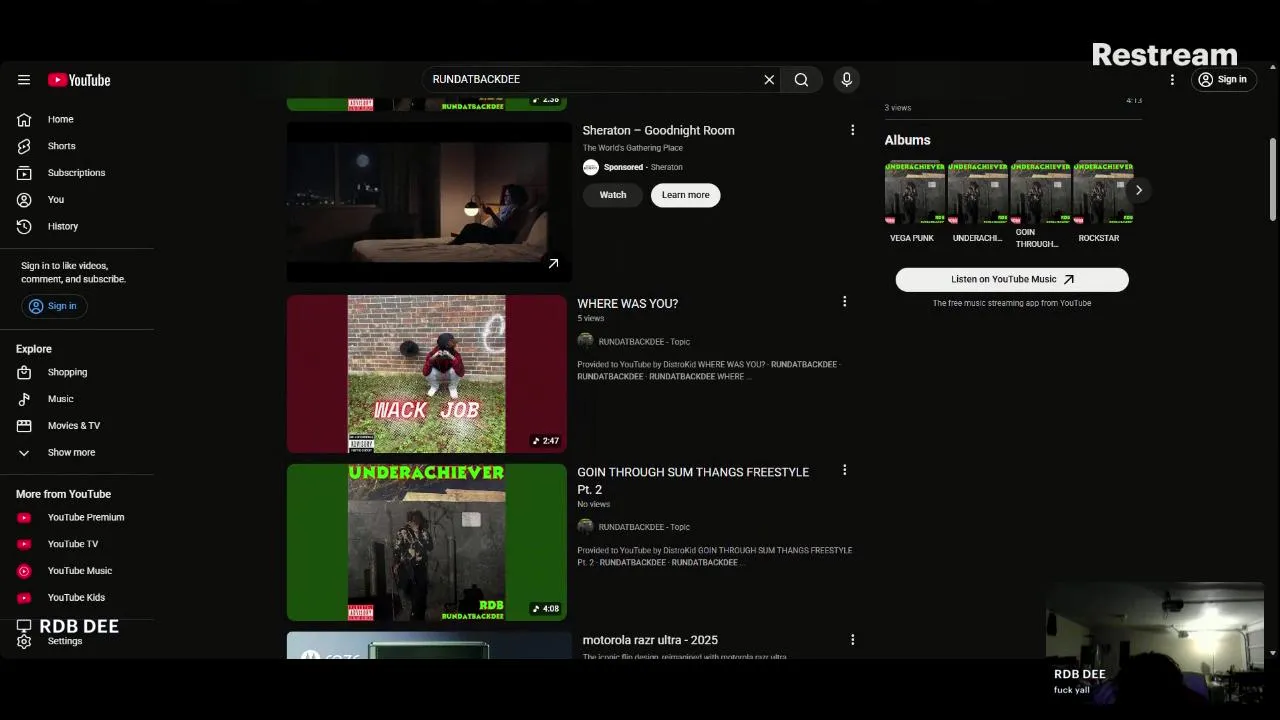Clear the search box text
The height and width of the screenshot is (720, 1280).
click(769, 80)
